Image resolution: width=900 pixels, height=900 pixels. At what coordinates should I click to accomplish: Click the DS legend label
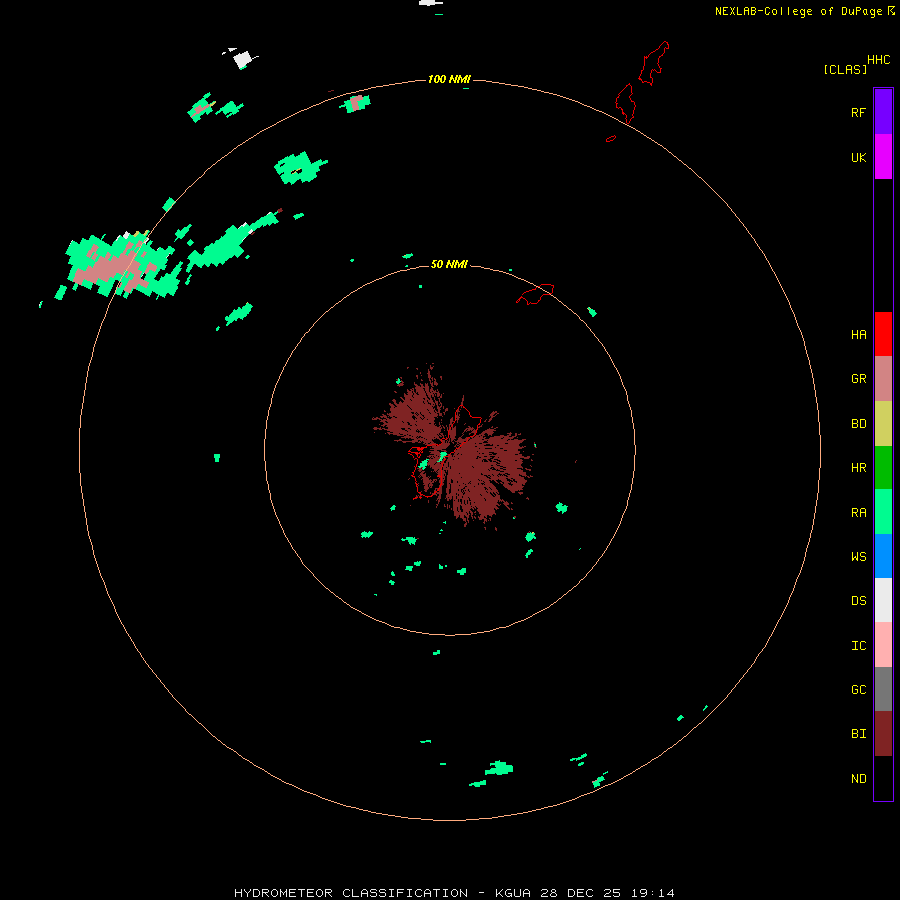(858, 600)
